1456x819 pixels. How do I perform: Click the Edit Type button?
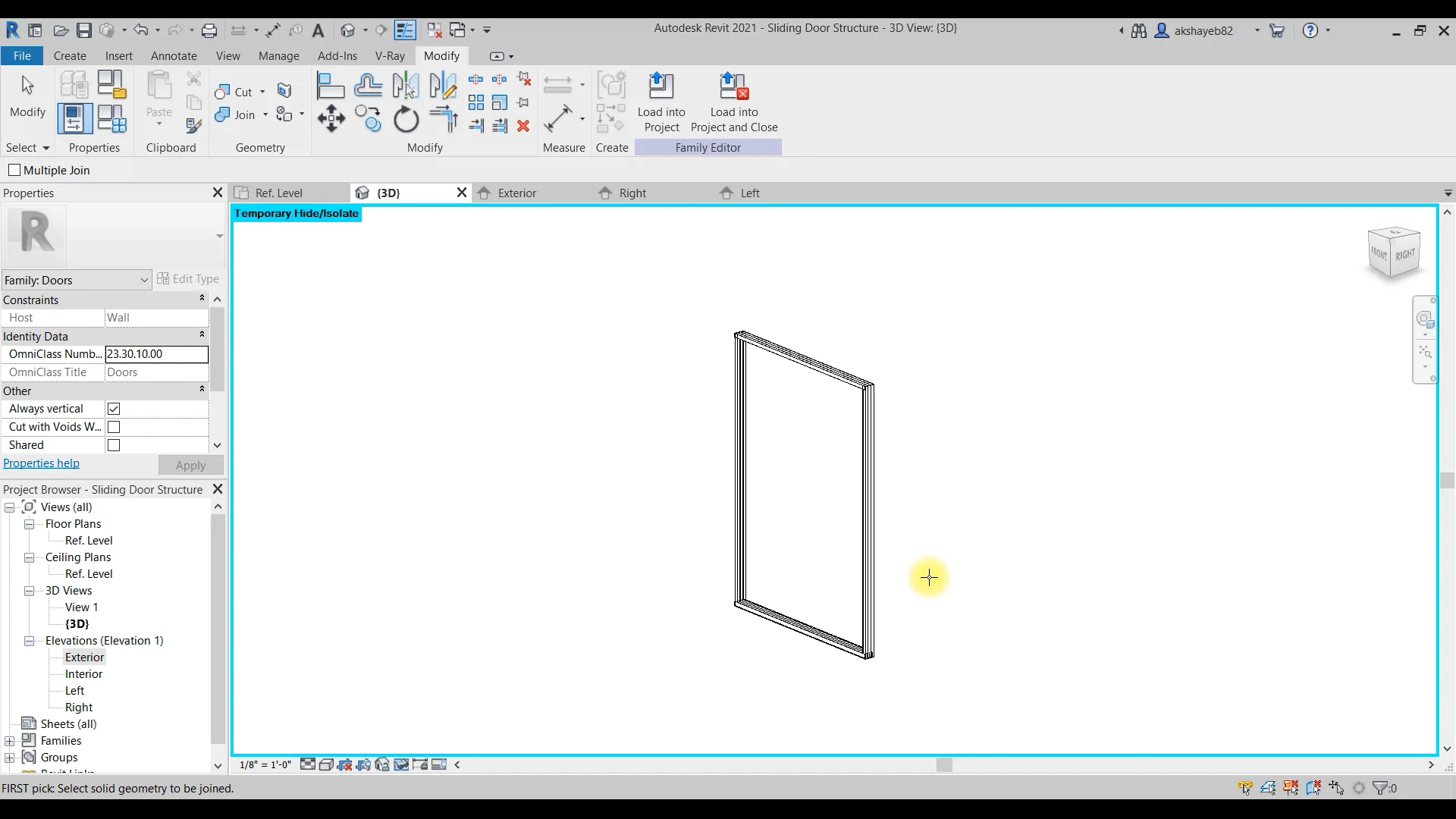click(188, 279)
